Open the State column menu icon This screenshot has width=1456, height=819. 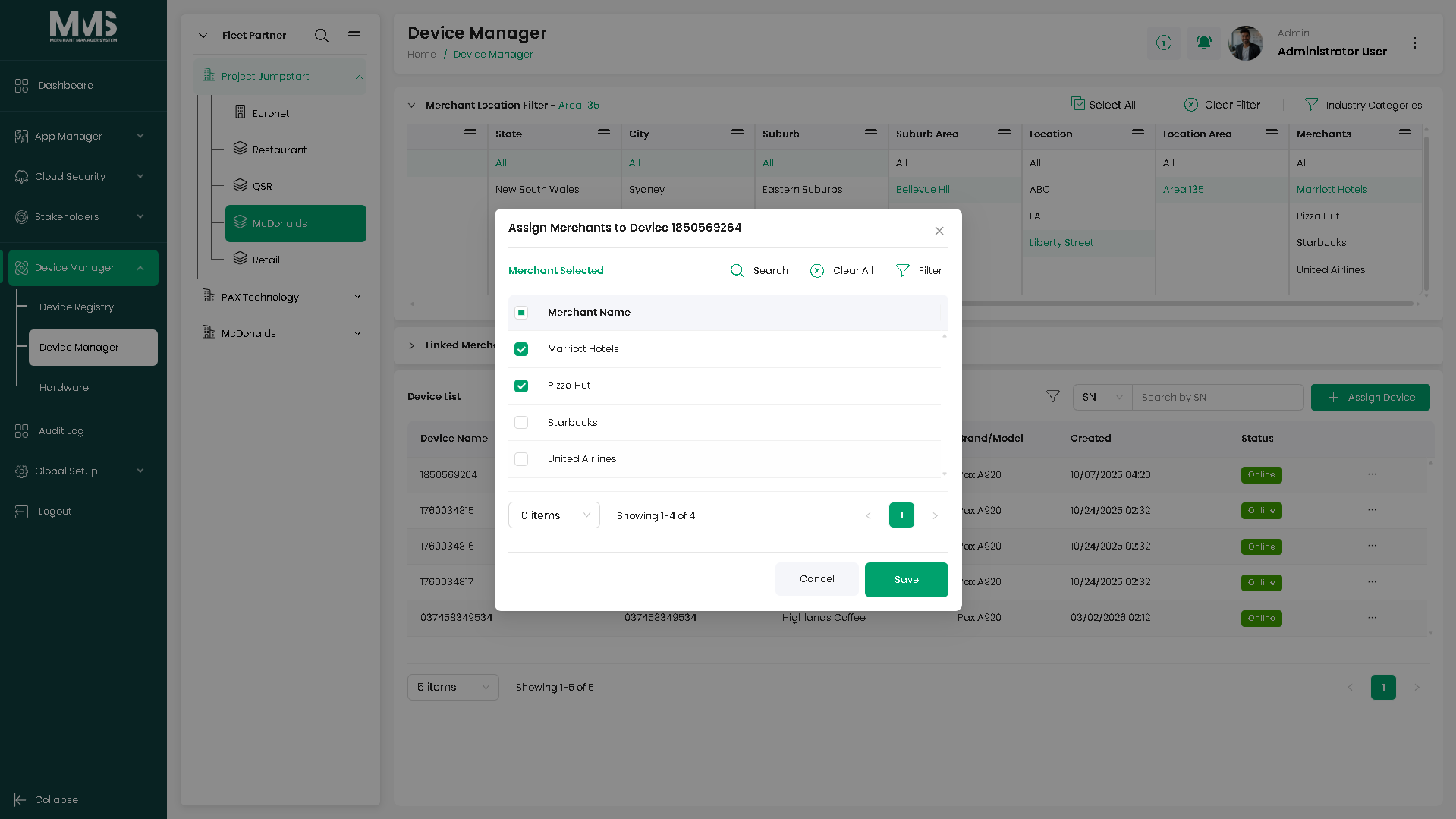pos(604,134)
